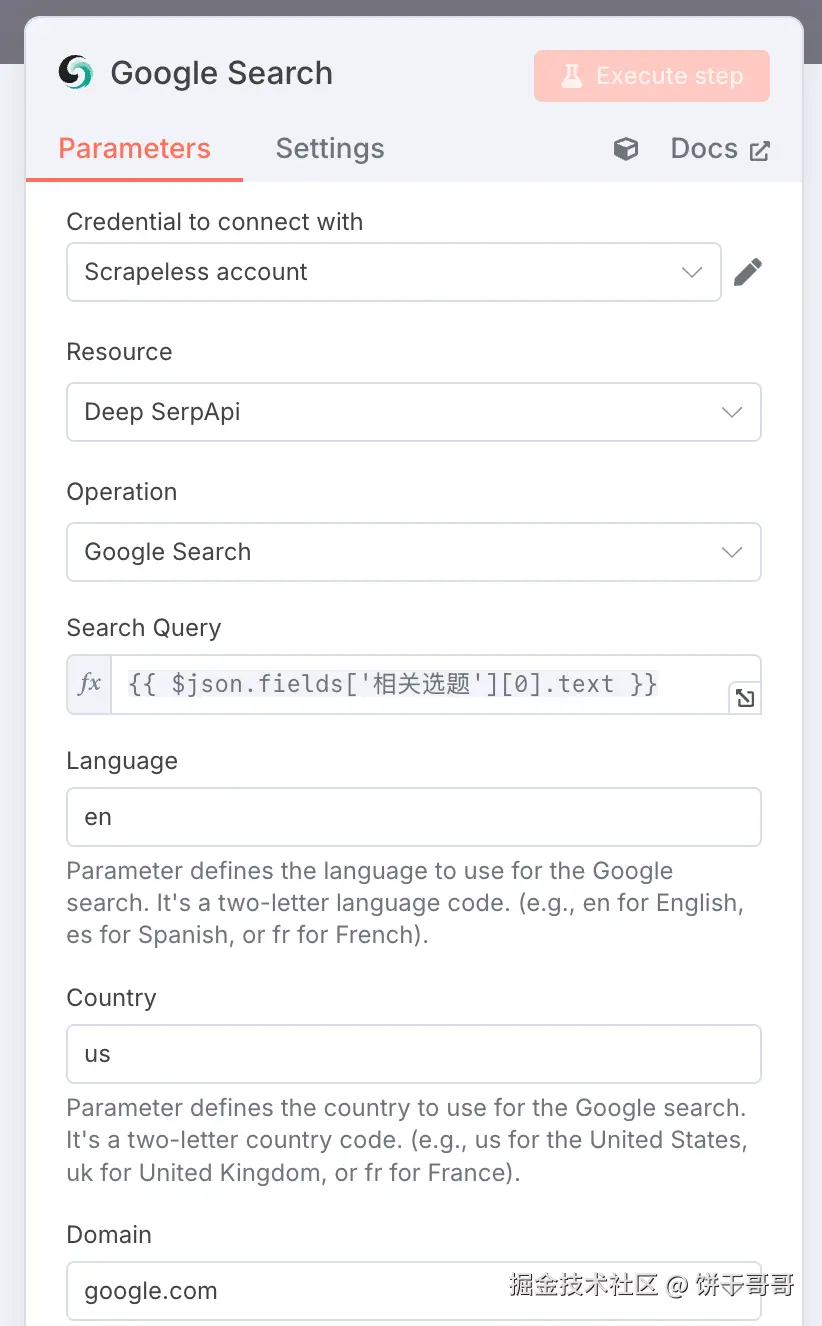Click the Google Search node title
The image size is (822, 1326).
tap(221, 73)
